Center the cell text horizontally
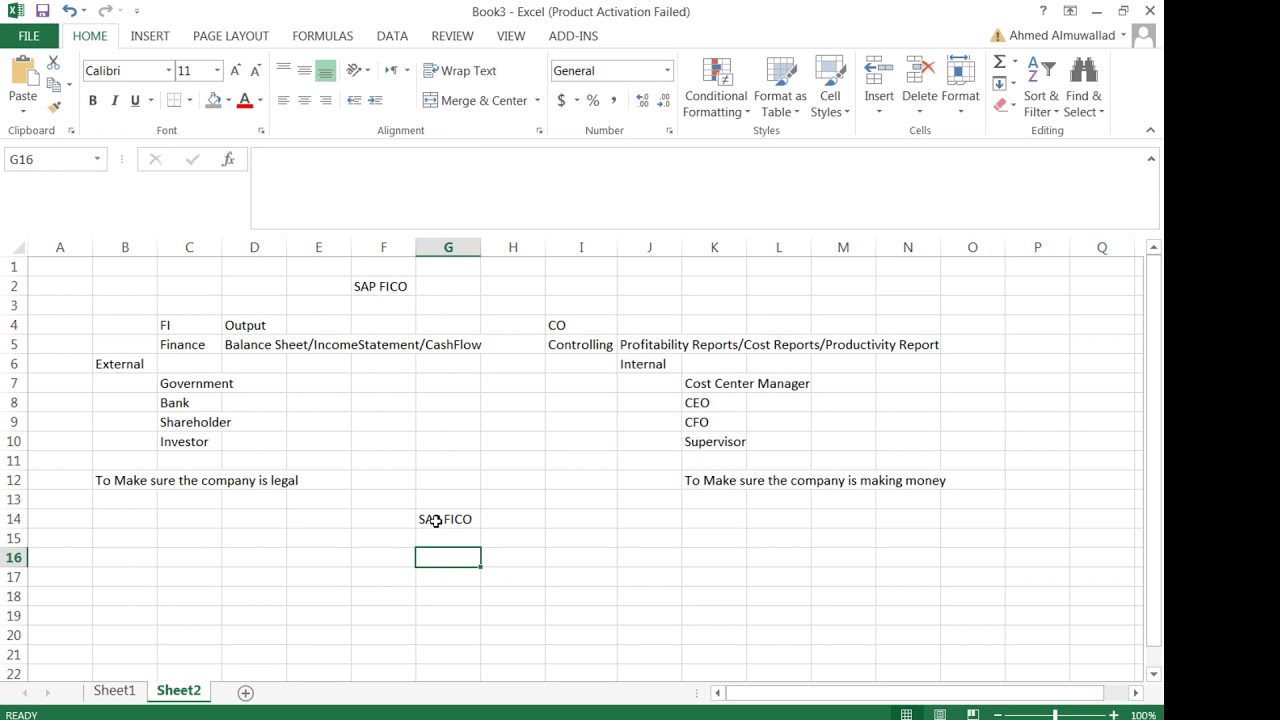Screen dimensions: 1280x720 click(x=304, y=100)
